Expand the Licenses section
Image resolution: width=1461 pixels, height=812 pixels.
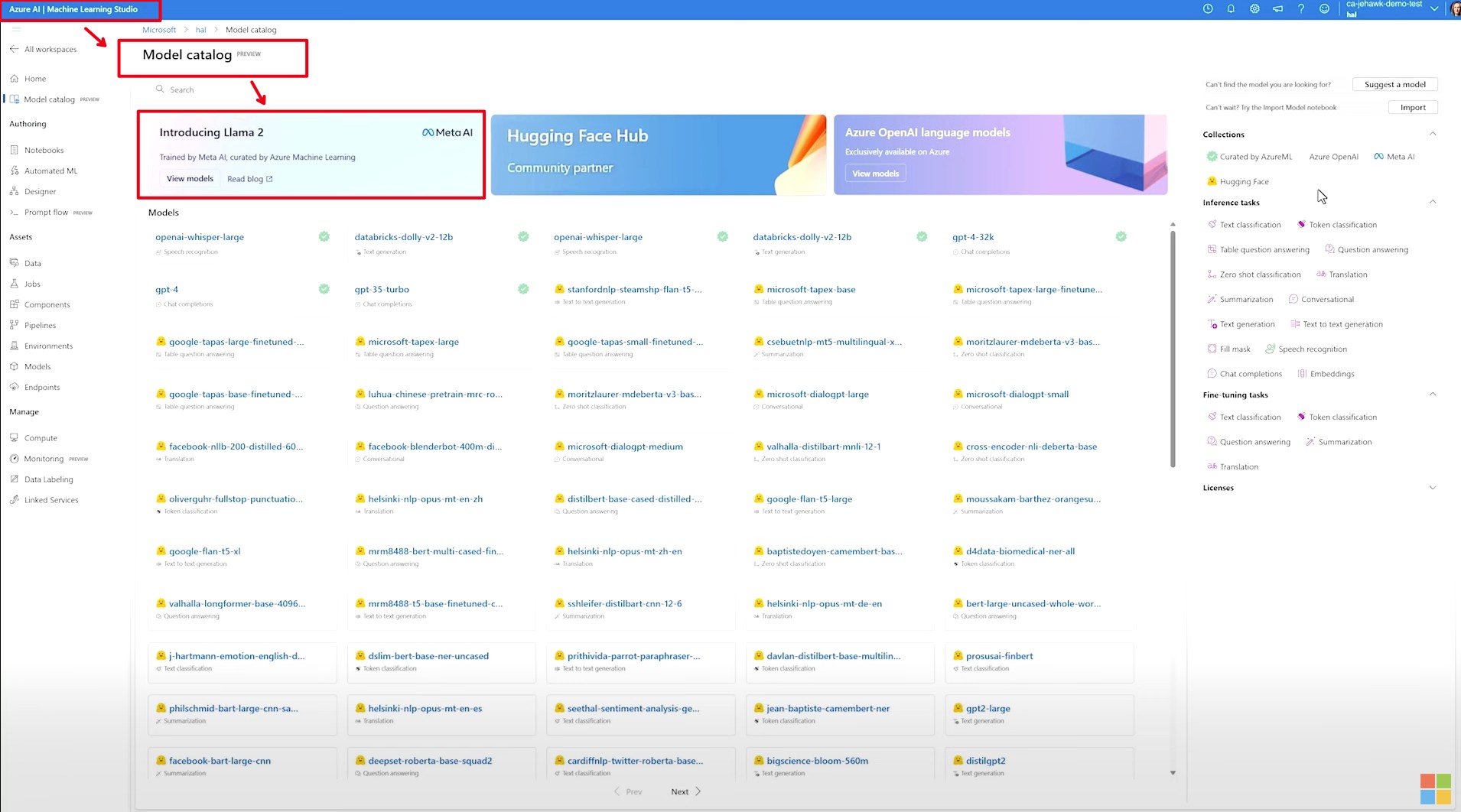1433,488
